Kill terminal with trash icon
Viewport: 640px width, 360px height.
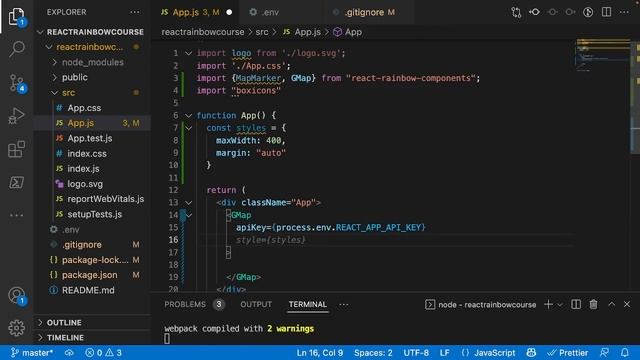tap(593, 304)
